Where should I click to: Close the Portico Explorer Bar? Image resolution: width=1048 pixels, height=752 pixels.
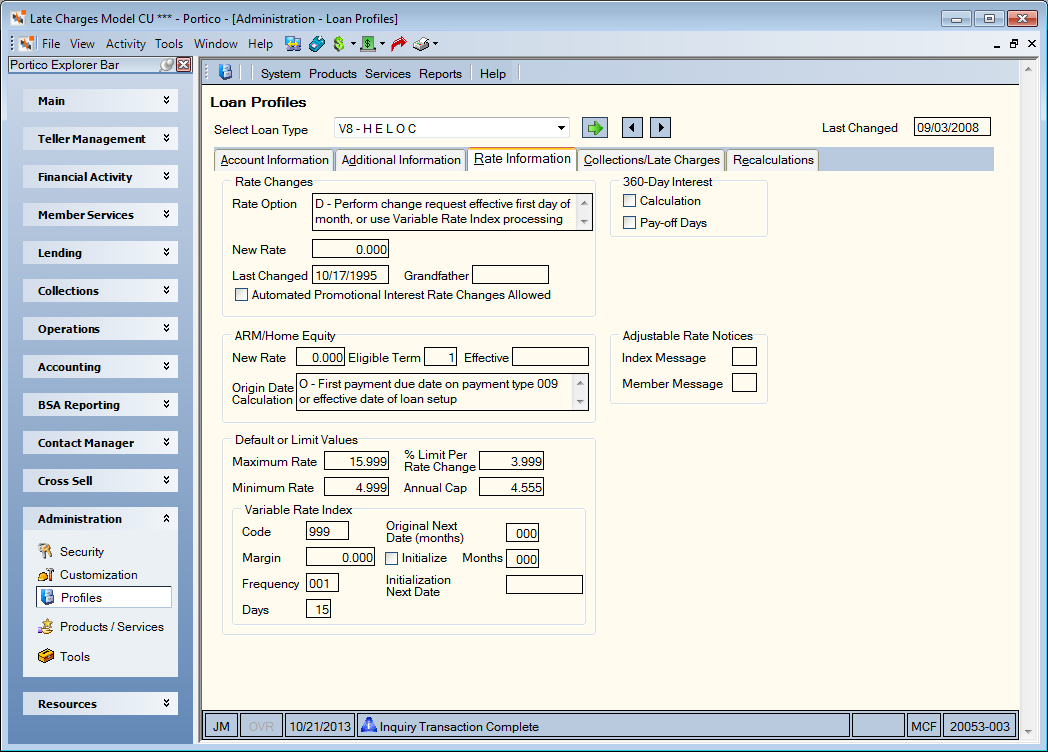coord(184,65)
